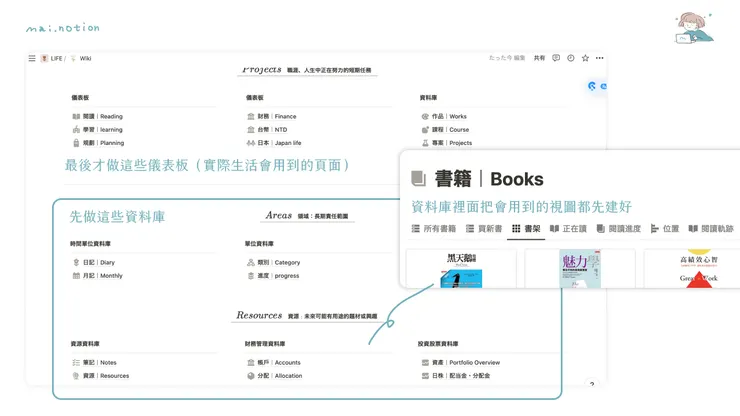
Task: Click the bank icon beside Finance
Action: [251, 116]
